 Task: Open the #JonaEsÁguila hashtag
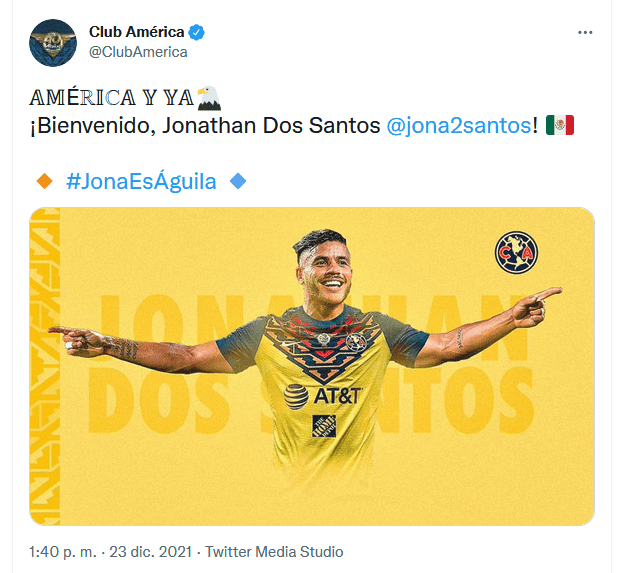[x=141, y=181]
